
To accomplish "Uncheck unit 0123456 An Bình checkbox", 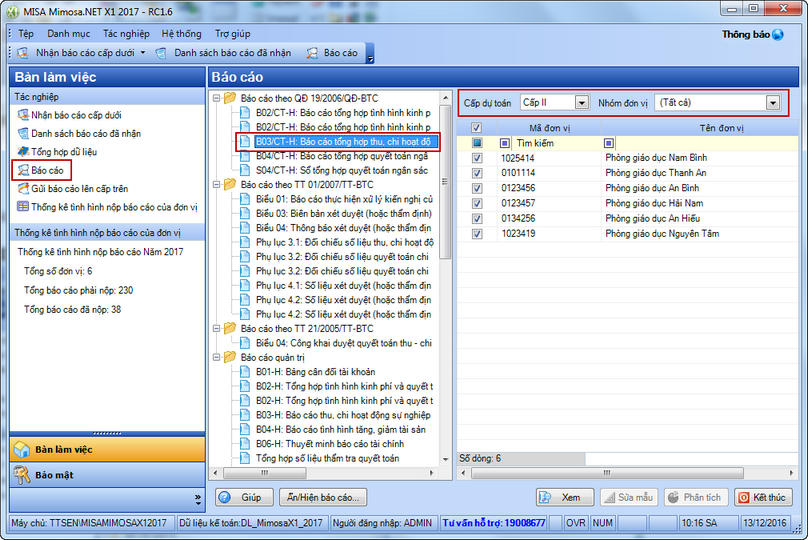I will pos(477,188).
